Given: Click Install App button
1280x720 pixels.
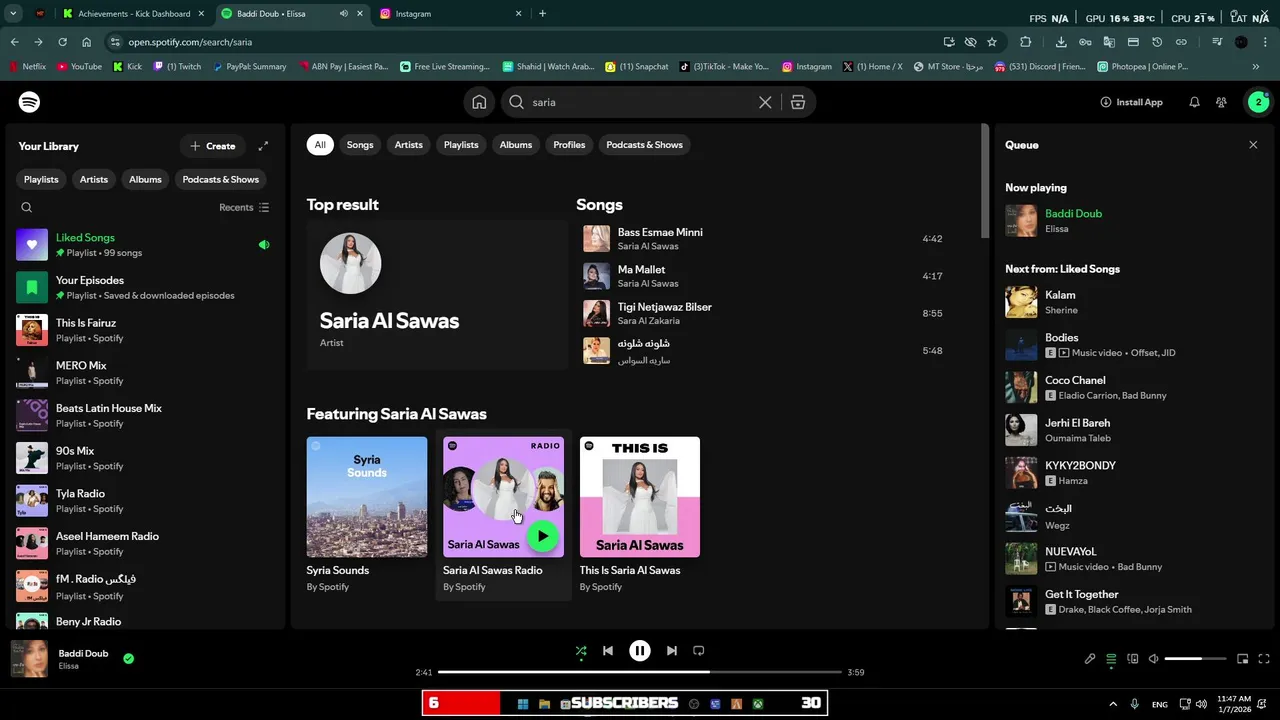Looking at the screenshot, I should (1131, 102).
